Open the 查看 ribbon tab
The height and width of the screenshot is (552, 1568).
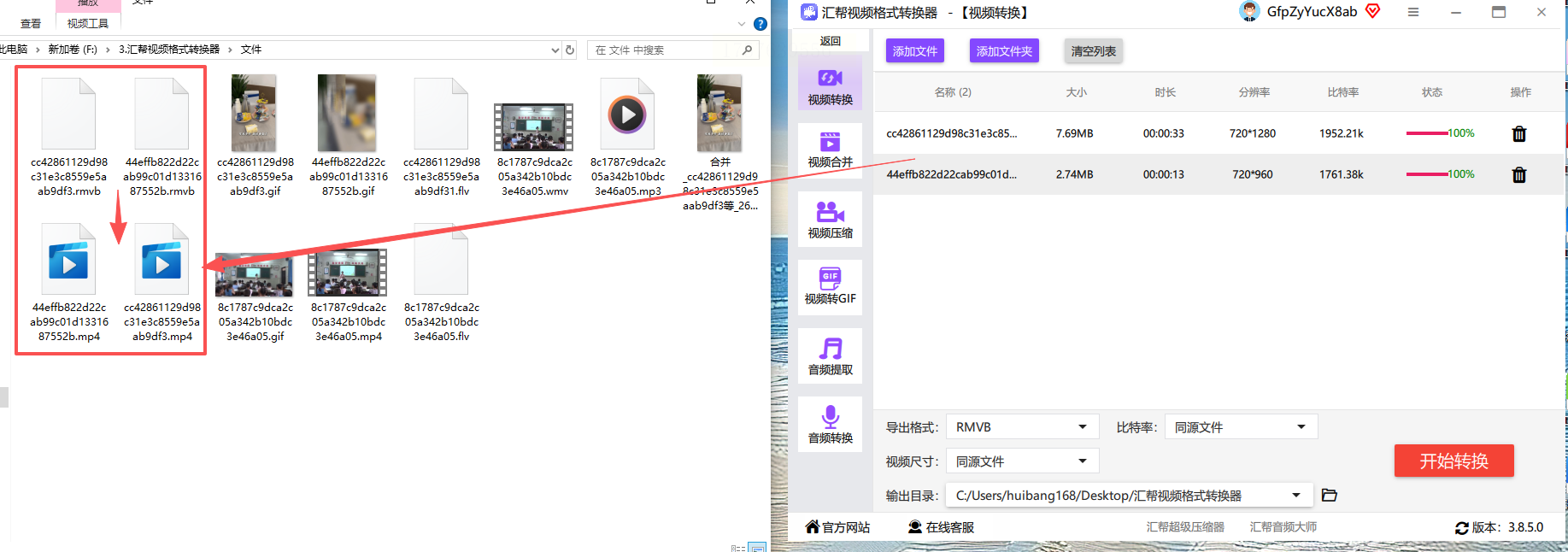coord(31,23)
